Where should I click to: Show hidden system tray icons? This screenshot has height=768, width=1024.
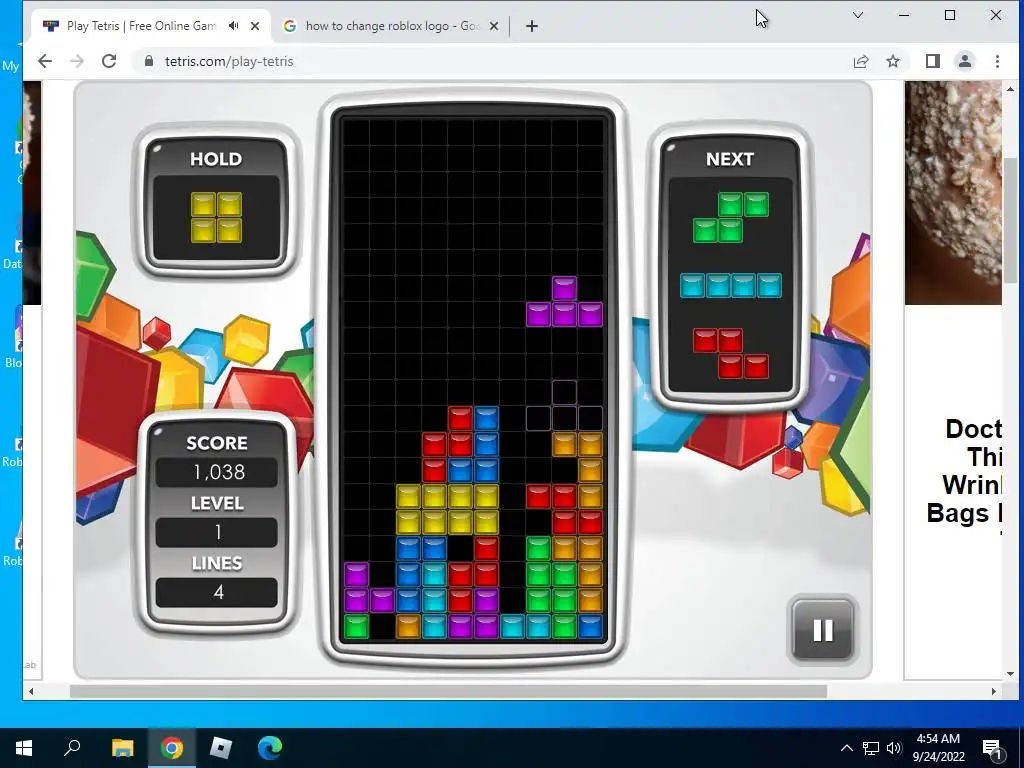[x=846, y=748]
